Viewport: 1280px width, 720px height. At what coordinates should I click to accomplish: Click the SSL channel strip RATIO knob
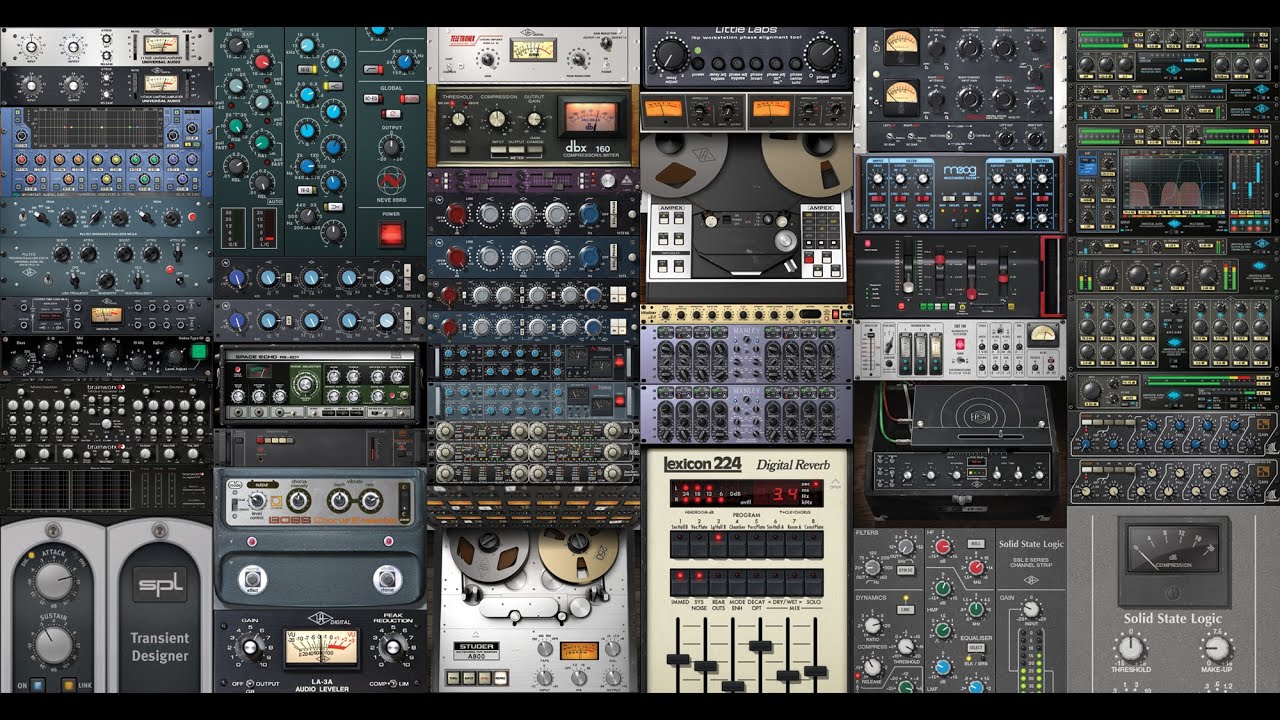click(x=872, y=625)
